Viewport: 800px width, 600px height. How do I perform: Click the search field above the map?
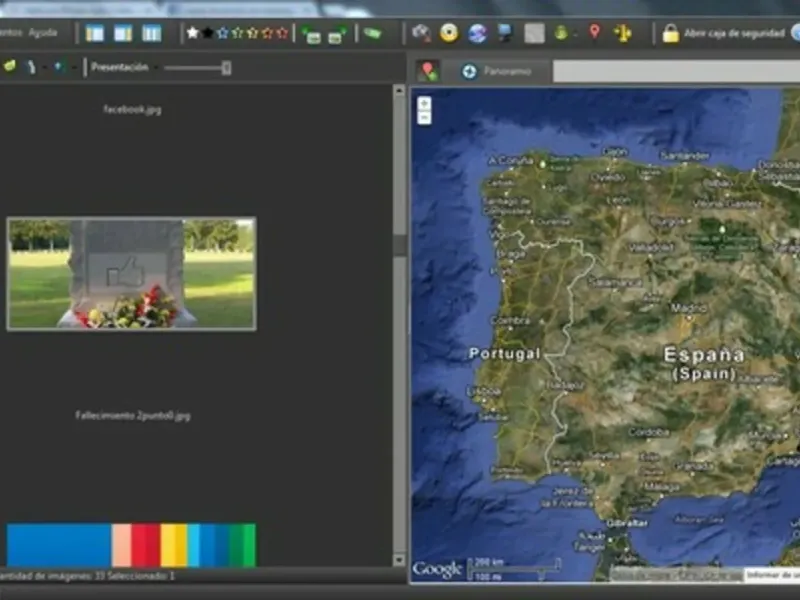pos(677,71)
